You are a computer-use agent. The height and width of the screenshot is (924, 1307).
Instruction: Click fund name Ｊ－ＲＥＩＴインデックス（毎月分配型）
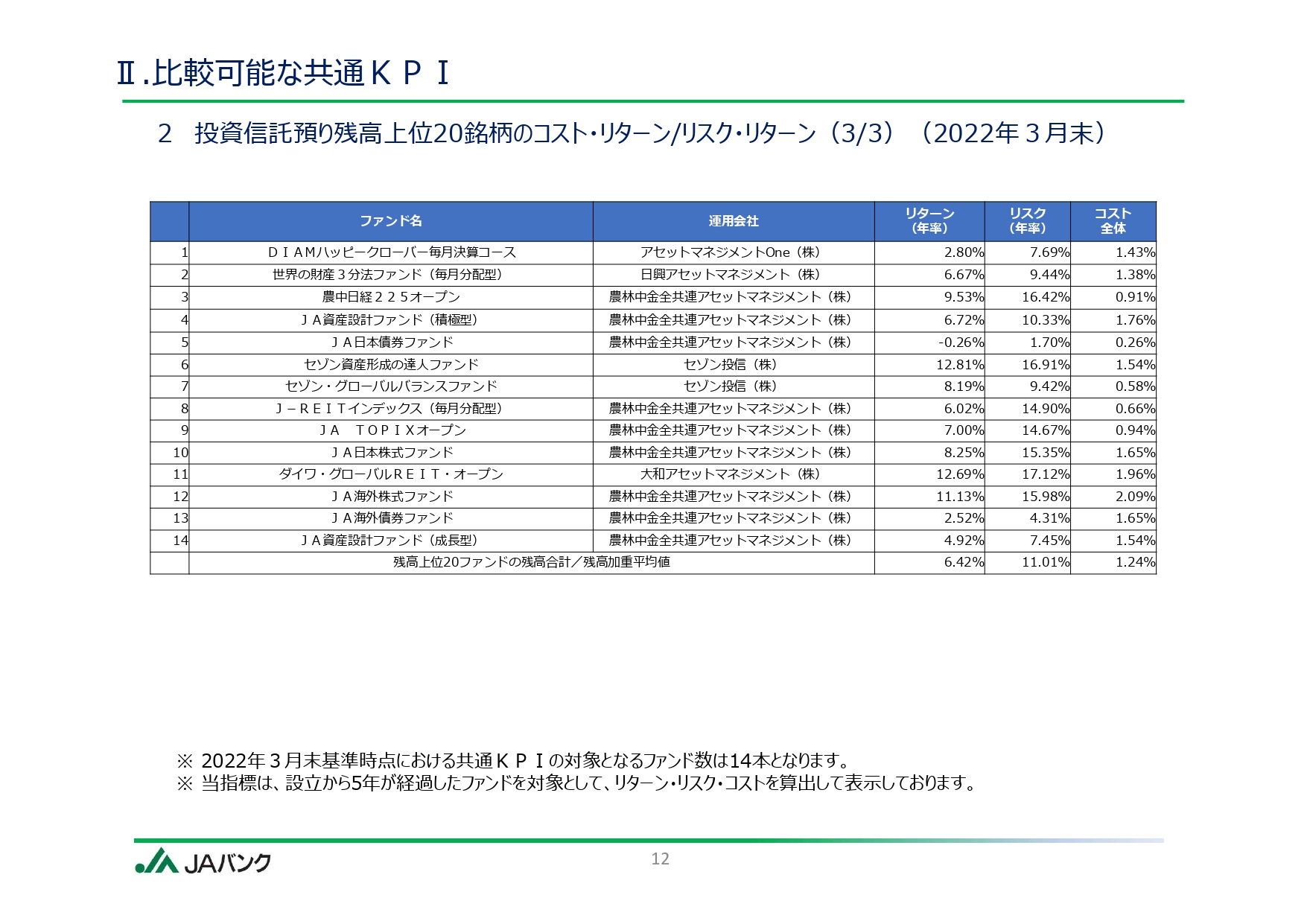point(391,409)
